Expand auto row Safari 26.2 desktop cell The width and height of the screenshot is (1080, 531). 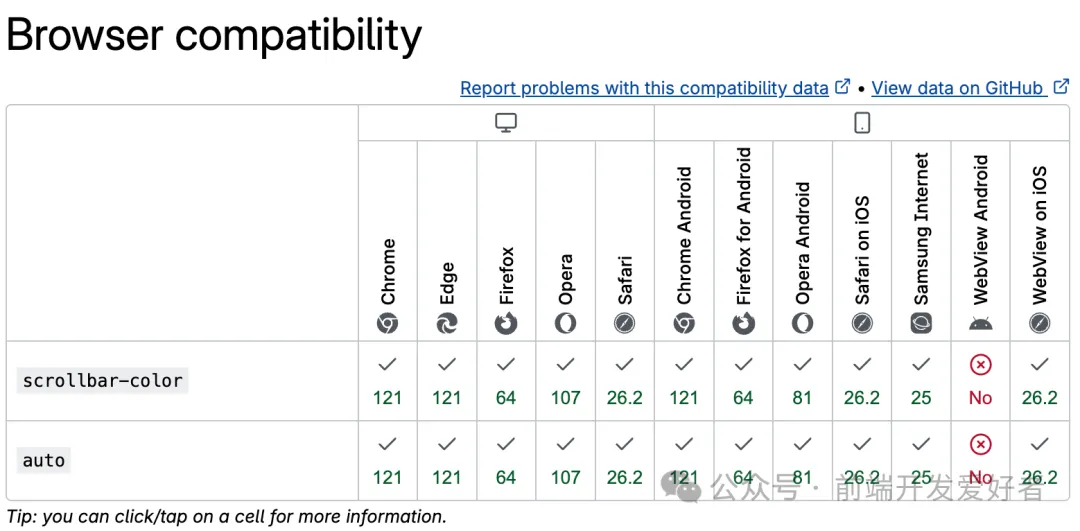pyautogui.click(x=625, y=461)
